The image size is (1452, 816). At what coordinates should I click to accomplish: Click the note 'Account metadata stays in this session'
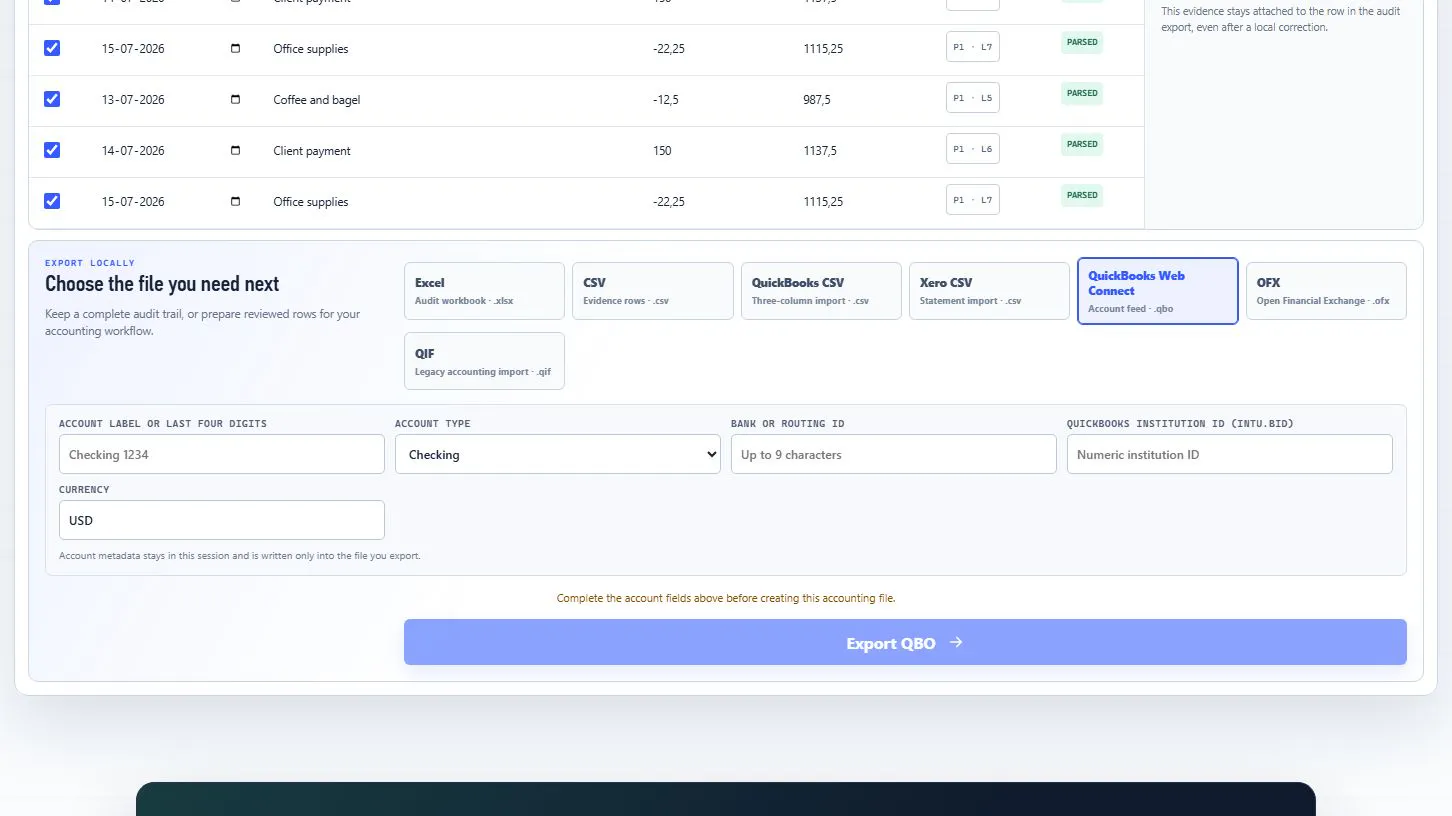240,556
